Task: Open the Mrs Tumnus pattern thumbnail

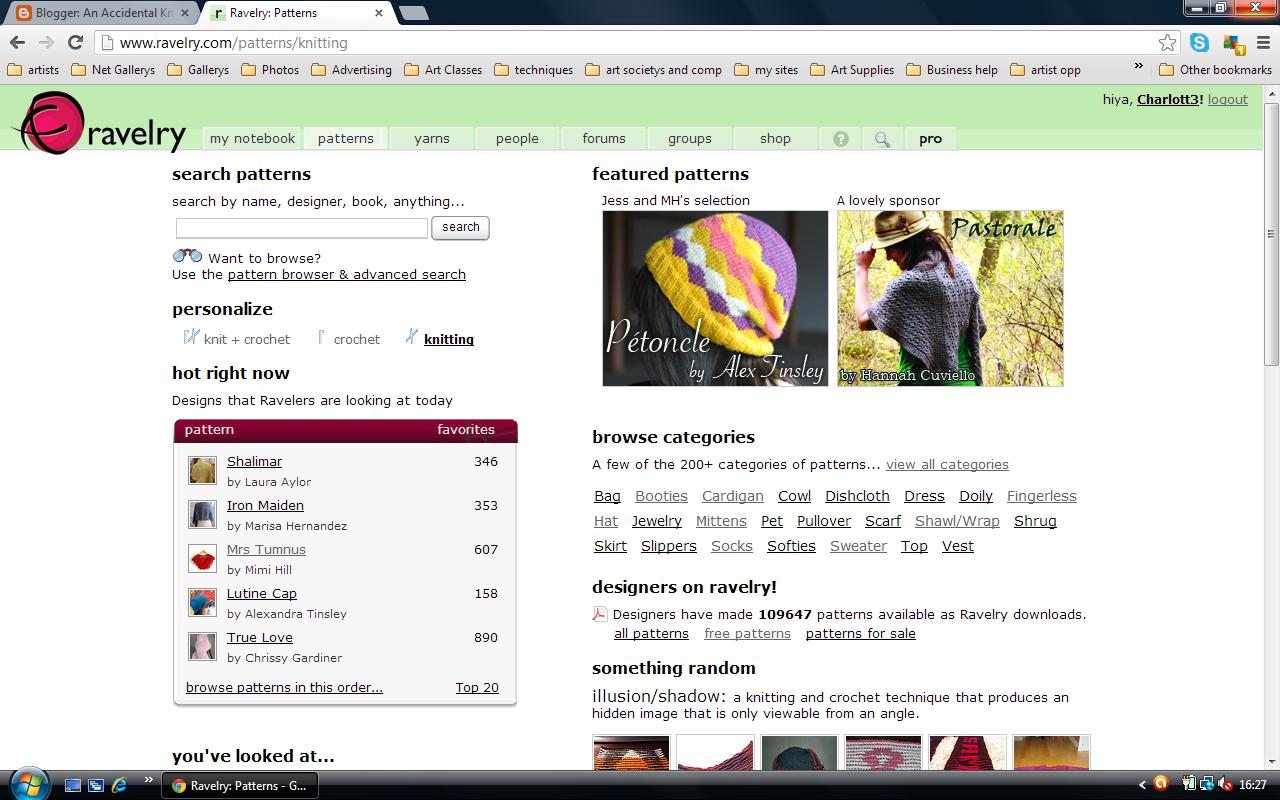Action: [x=202, y=558]
